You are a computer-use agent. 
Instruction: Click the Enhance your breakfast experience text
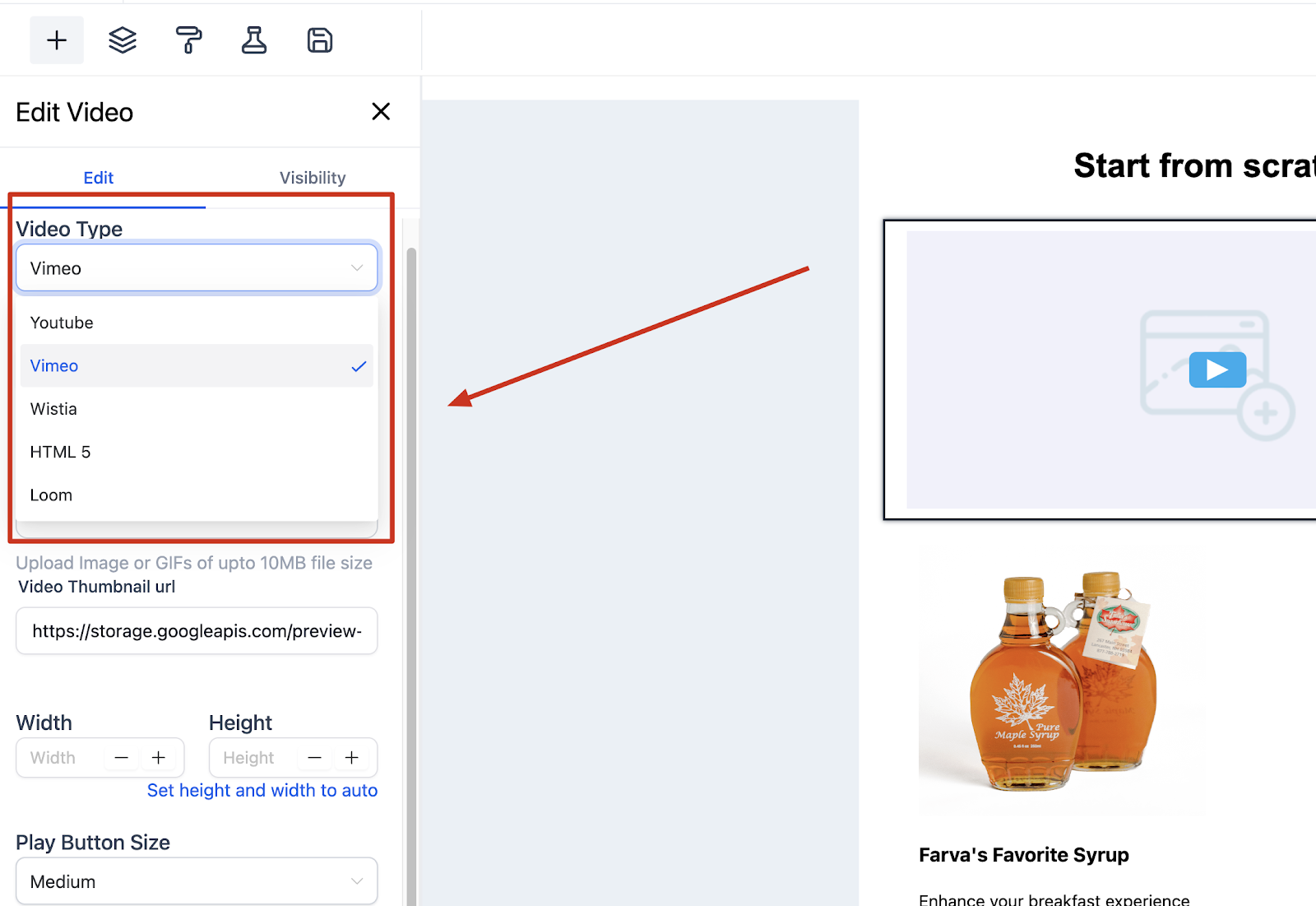point(1054,899)
